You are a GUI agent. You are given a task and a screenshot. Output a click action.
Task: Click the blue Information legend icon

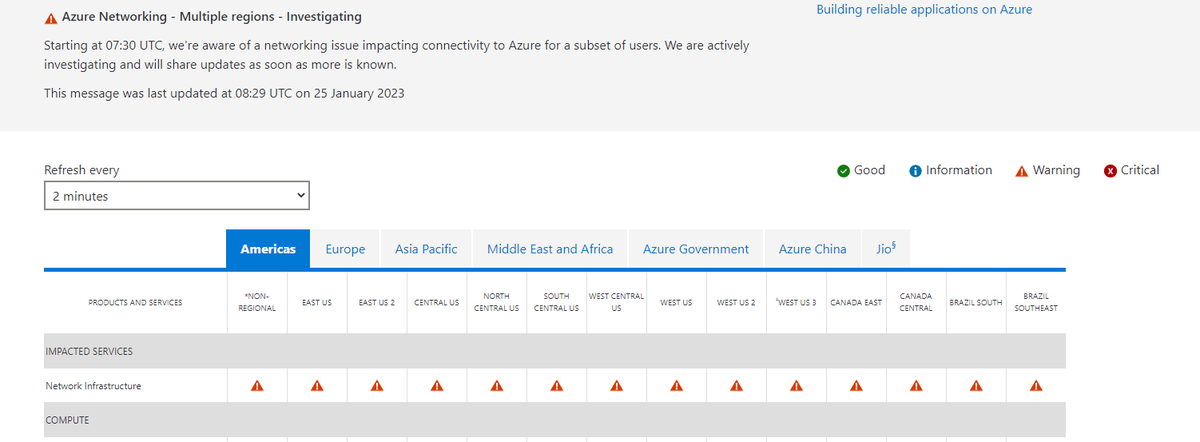(915, 171)
